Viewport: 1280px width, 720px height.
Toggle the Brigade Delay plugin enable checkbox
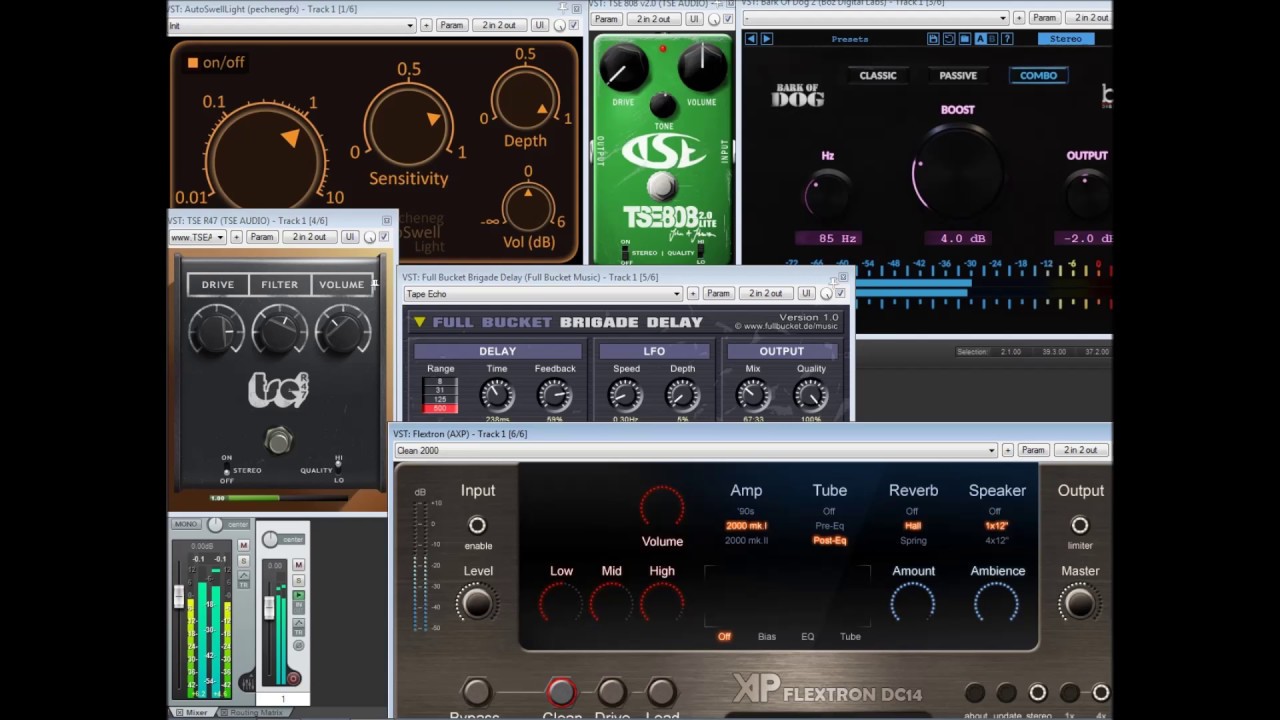point(840,294)
